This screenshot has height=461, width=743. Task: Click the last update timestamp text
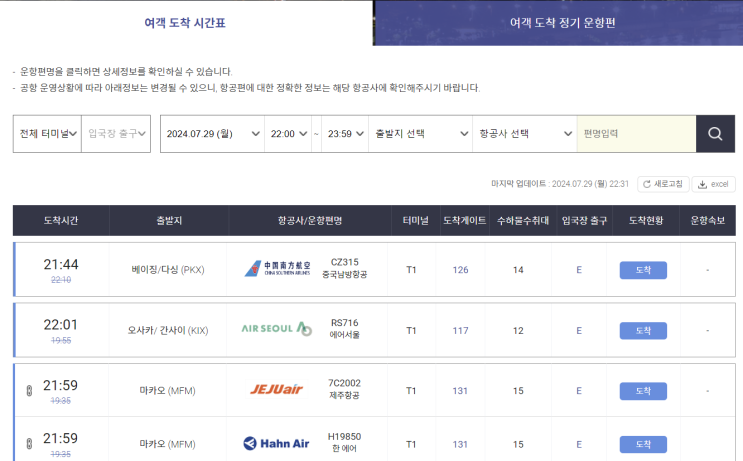point(560,184)
